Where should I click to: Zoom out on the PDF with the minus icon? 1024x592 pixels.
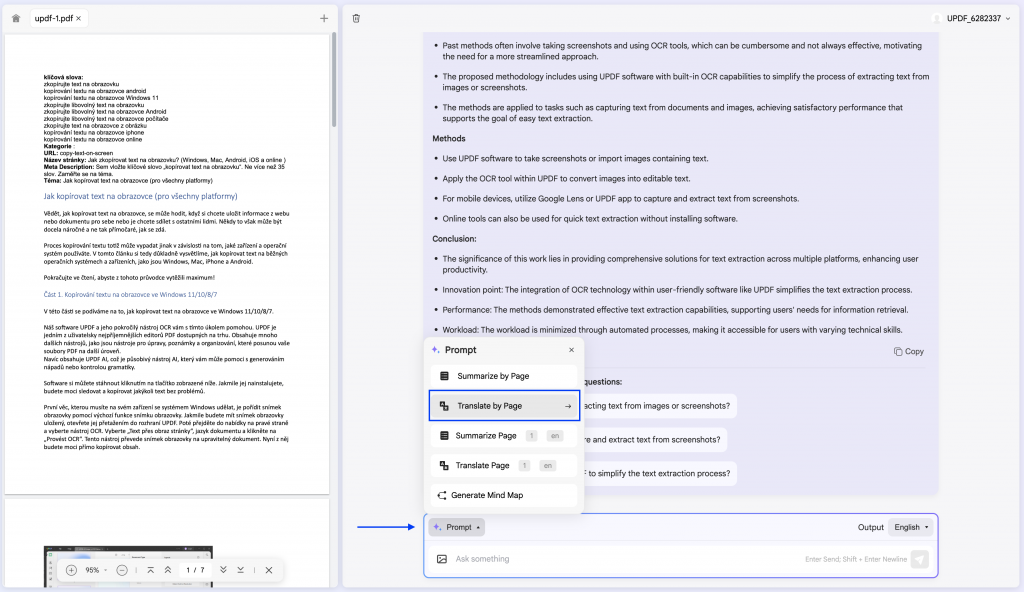click(x=122, y=570)
